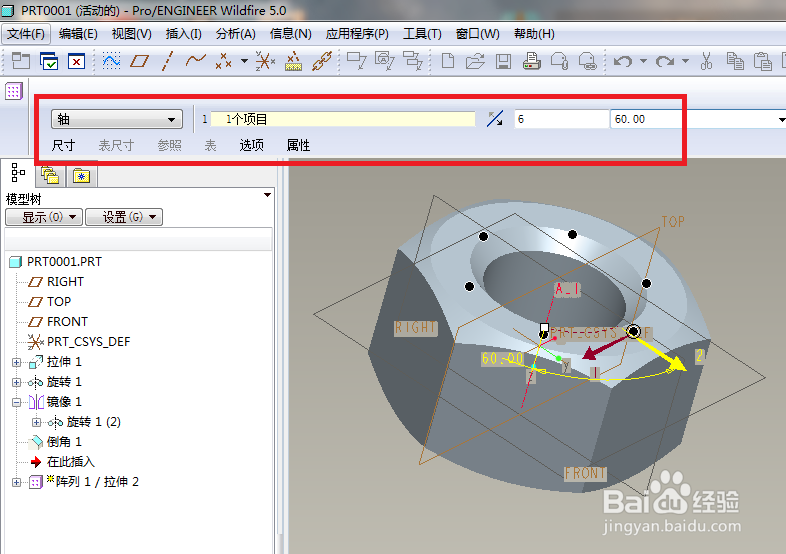Click the Undo arrow icon
Viewport: 786px width, 554px height.
click(x=623, y=61)
